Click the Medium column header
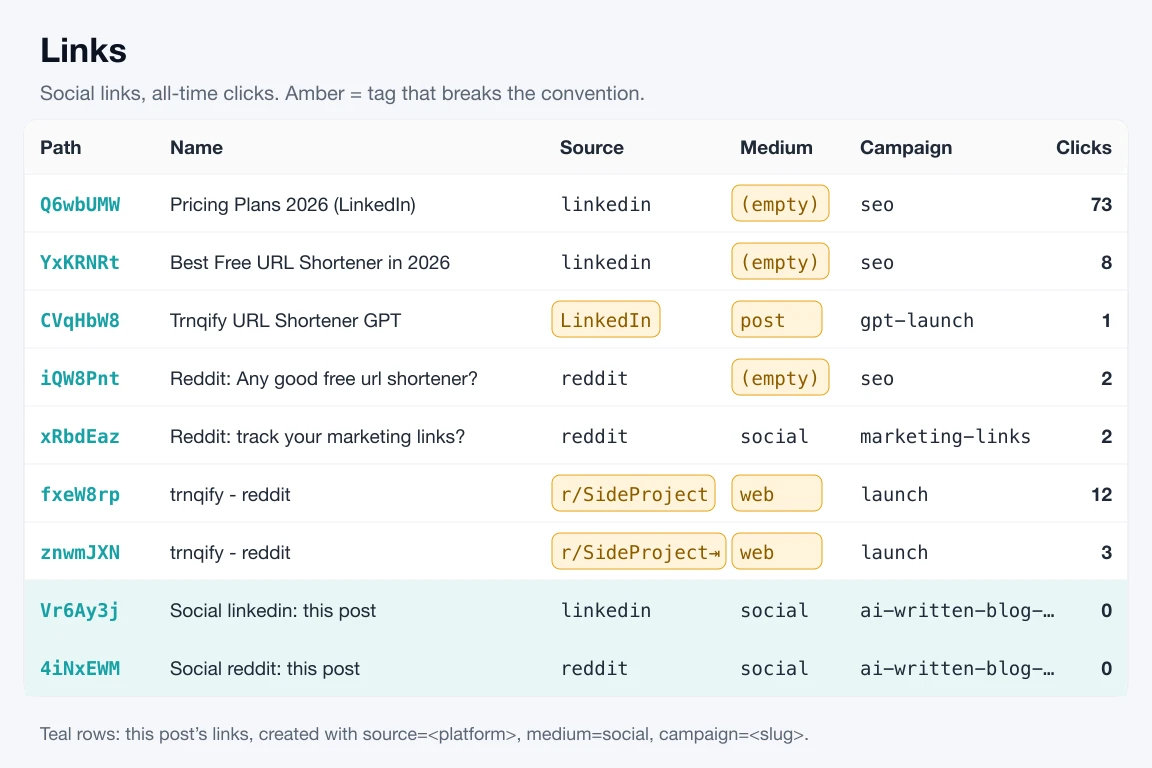Image resolution: width=1152 pixels, height=768 pixels. (x=776, y=148)
